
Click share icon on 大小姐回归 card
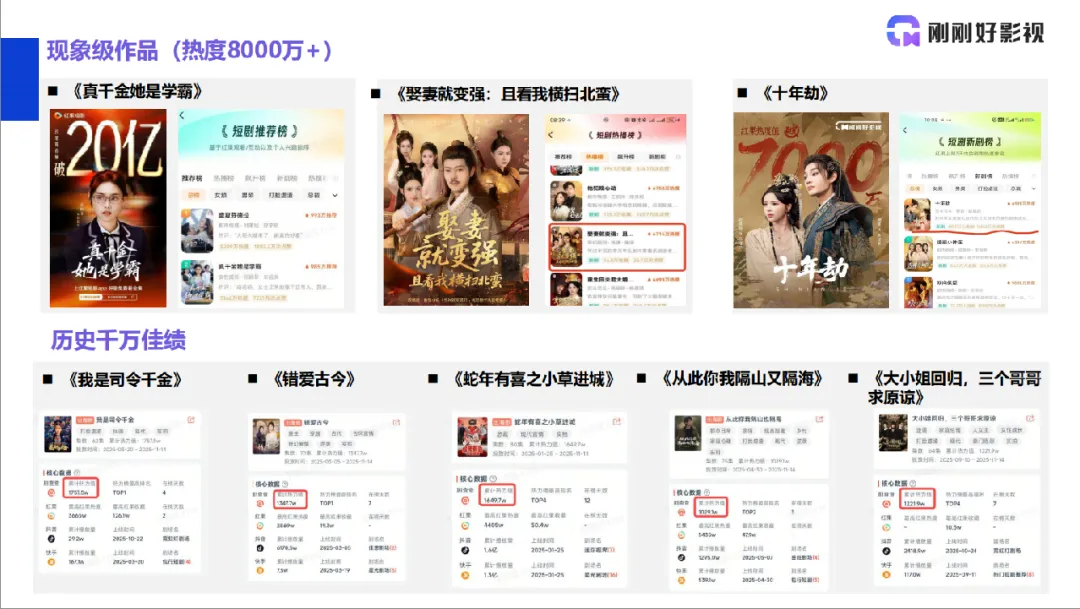pyautogui.click(x=1030, y=418)
